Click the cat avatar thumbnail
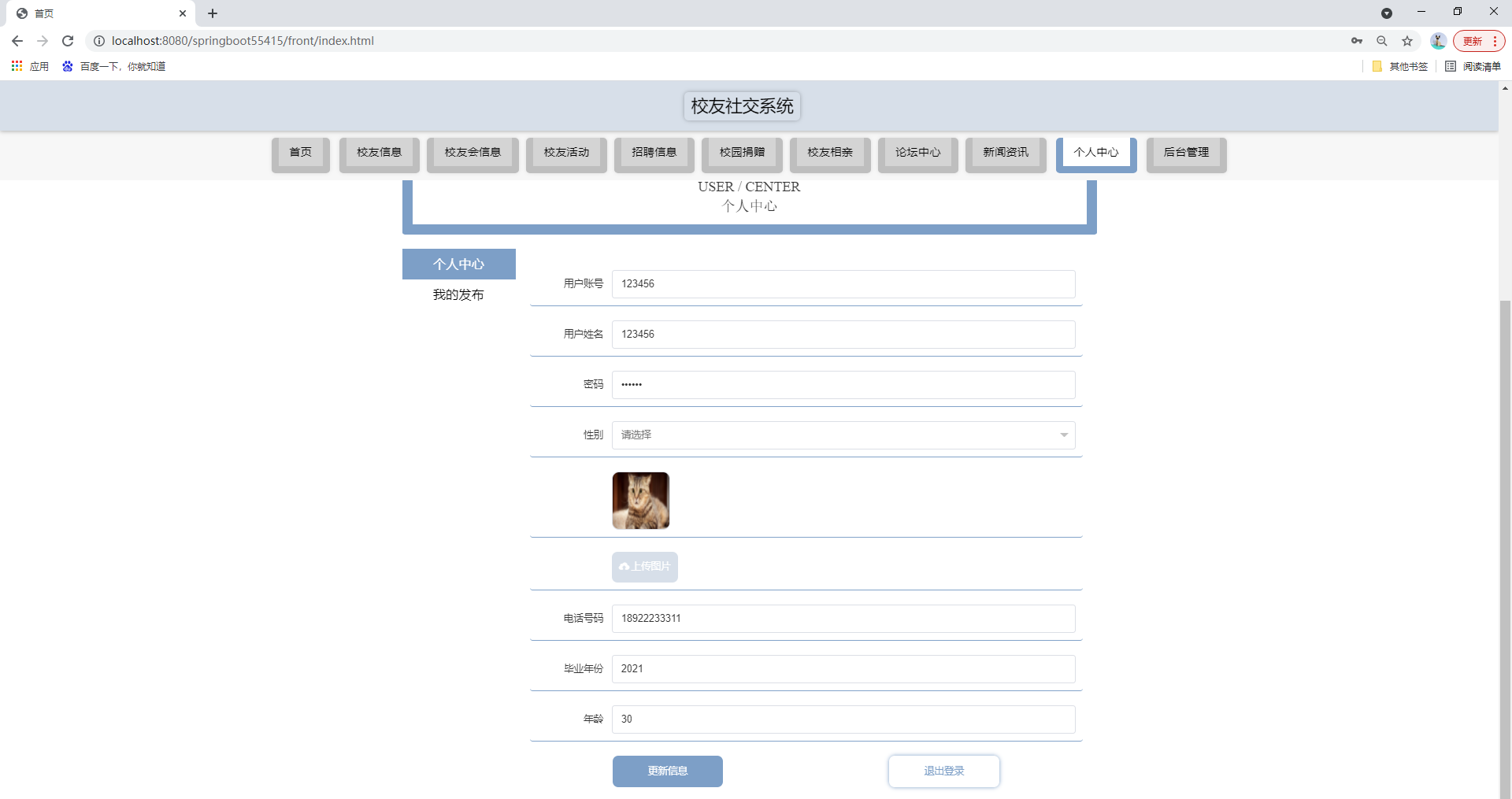Viewport: 1512px width, 799px height. click(x=640, y=500)
